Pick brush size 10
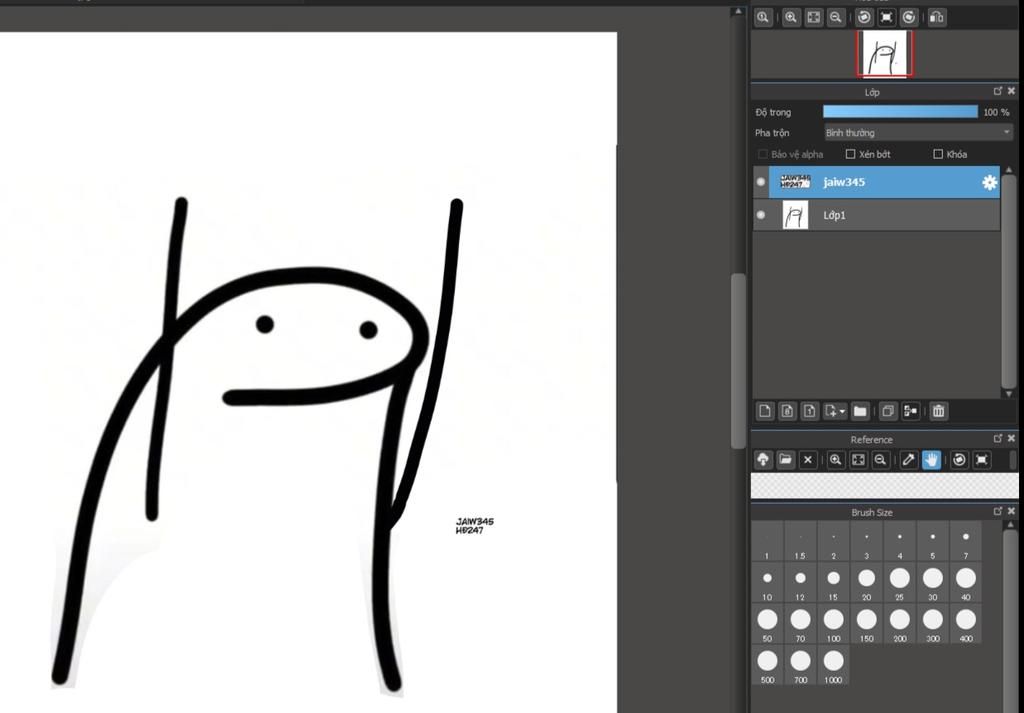This screenshot has width=1024, height=713. 767,582
